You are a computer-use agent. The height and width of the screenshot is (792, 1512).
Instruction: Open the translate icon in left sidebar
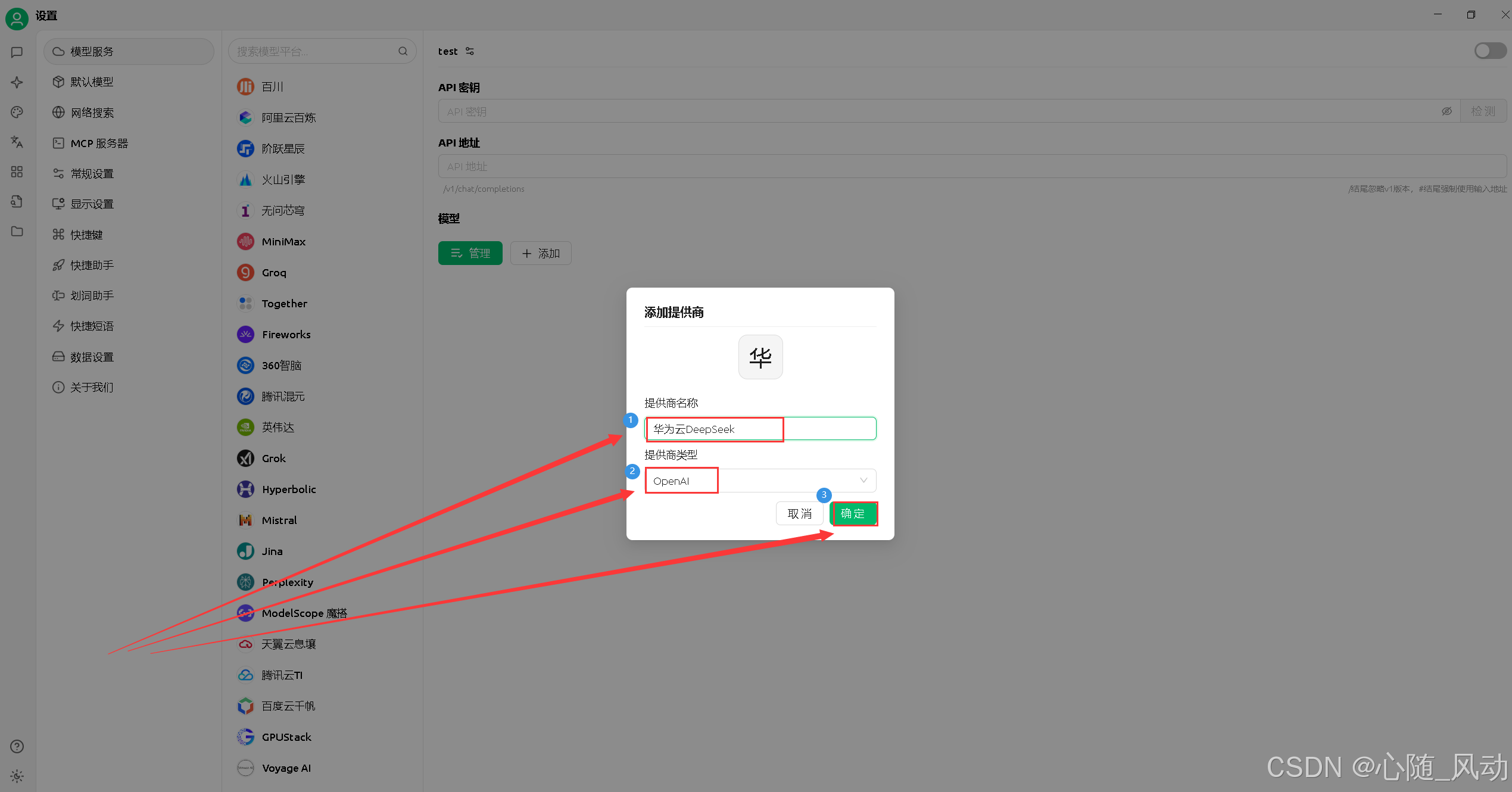(17, 142)
